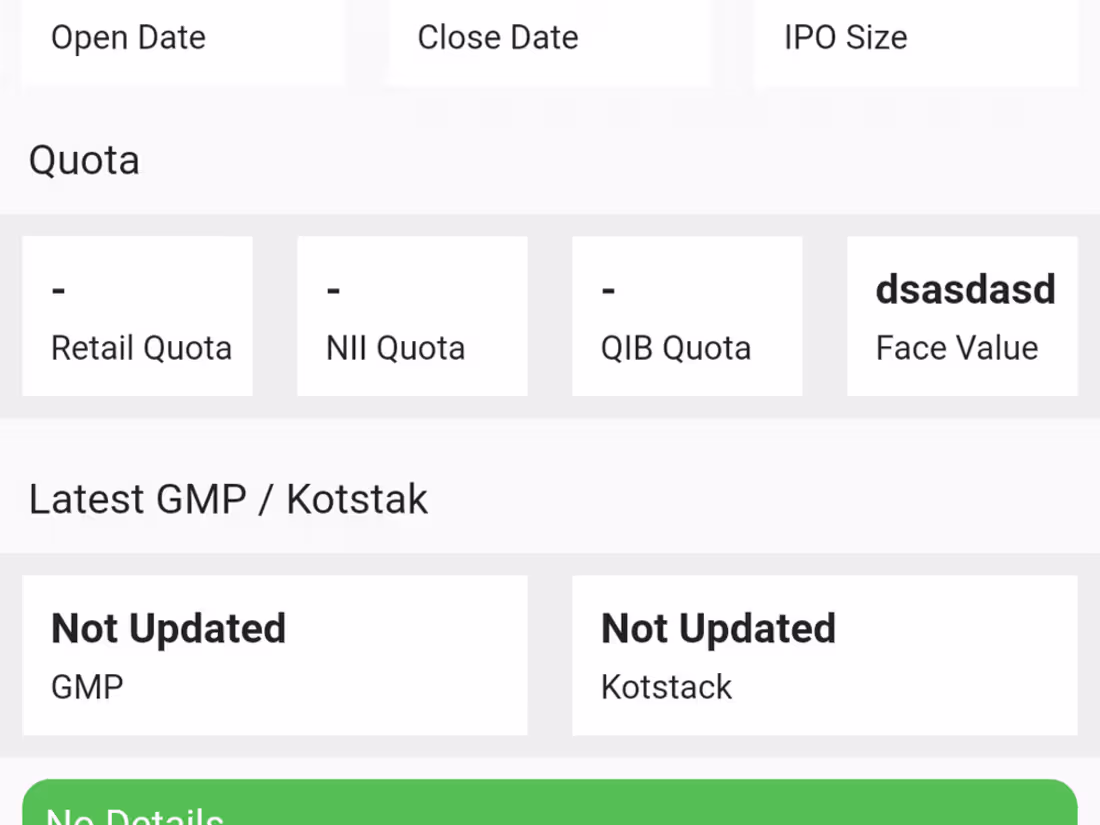Click the Quota section heading
Image resolution: width=1100 pixels, height=825 pixels.
click(x=84, y=160)
